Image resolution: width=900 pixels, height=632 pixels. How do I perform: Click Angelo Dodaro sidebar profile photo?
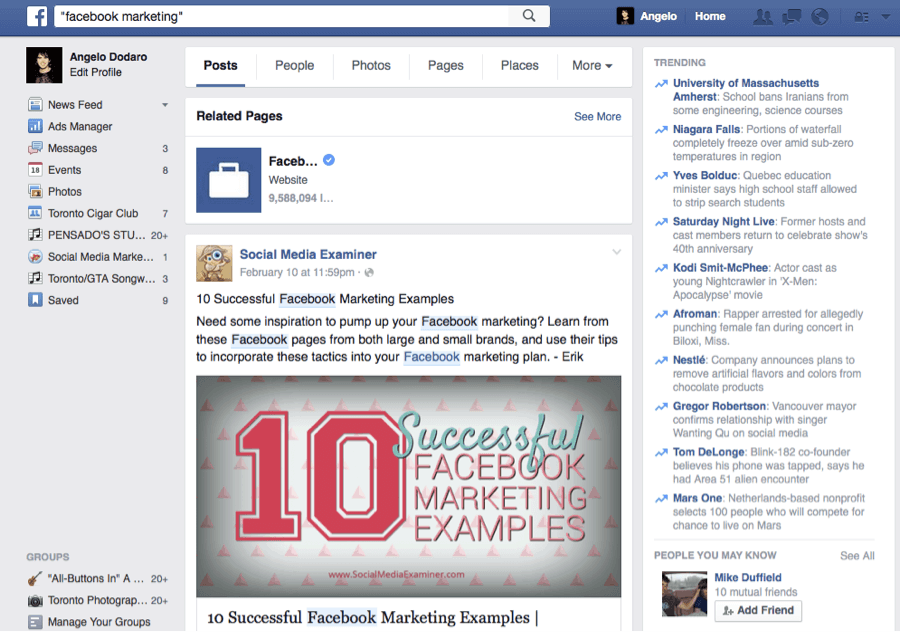(44, 65)
